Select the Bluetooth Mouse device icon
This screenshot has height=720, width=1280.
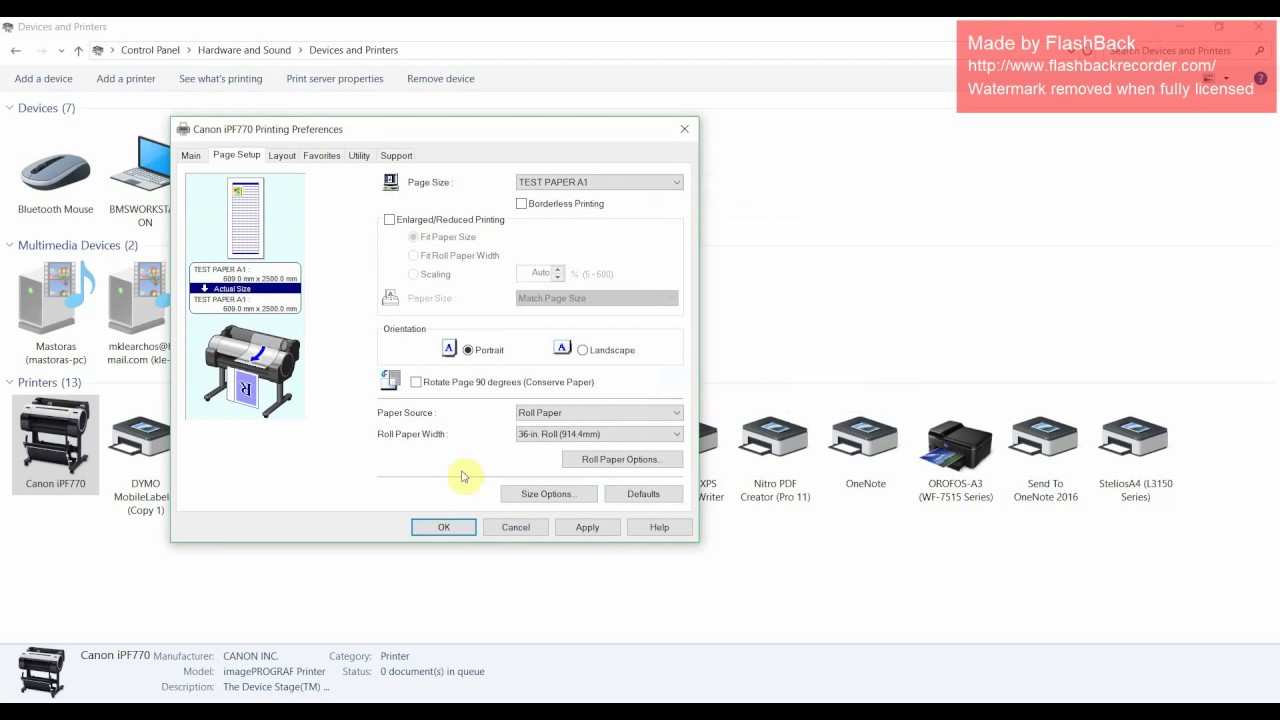pos(55,173)
